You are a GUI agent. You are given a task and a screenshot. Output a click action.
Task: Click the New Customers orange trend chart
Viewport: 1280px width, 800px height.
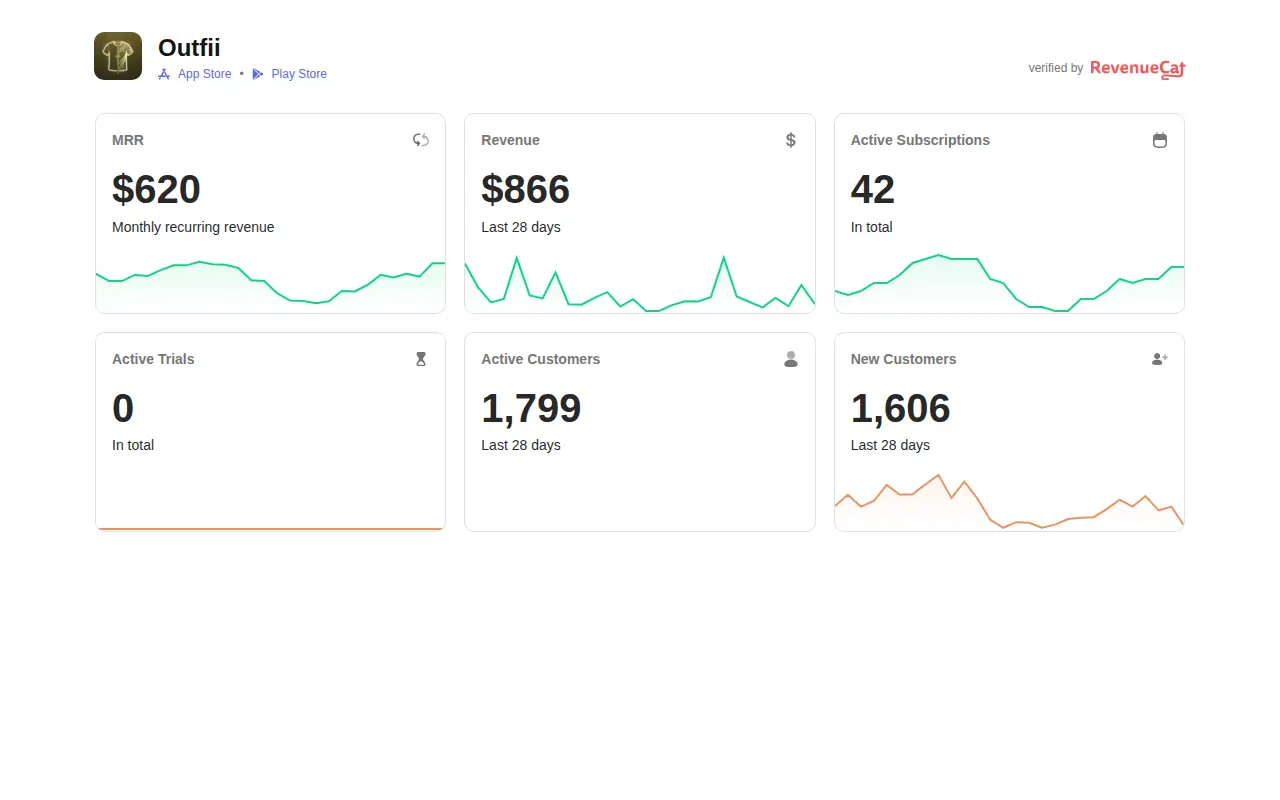[x=1009, y=502]
